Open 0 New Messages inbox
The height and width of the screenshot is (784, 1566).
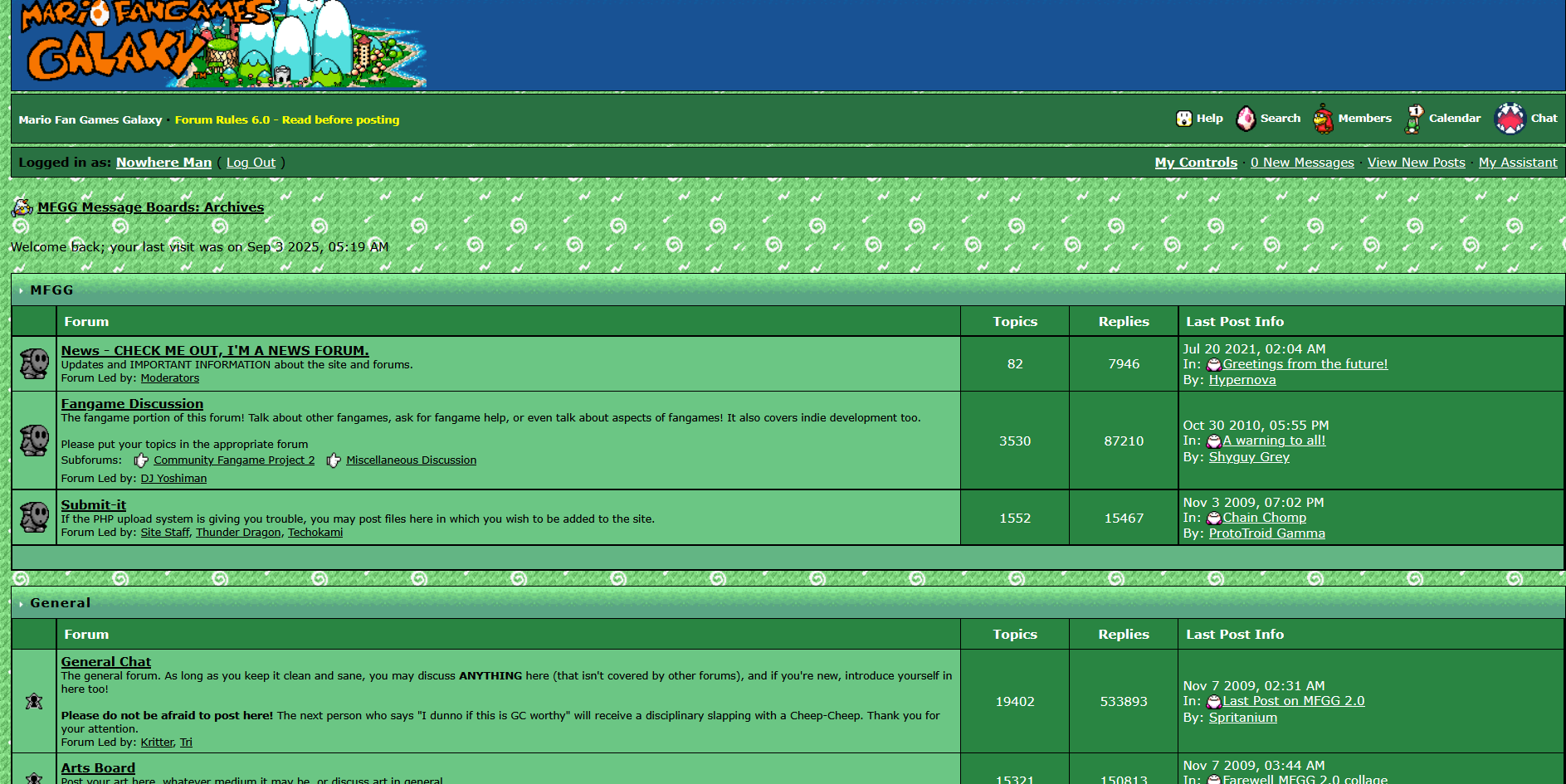(1302, 163)
